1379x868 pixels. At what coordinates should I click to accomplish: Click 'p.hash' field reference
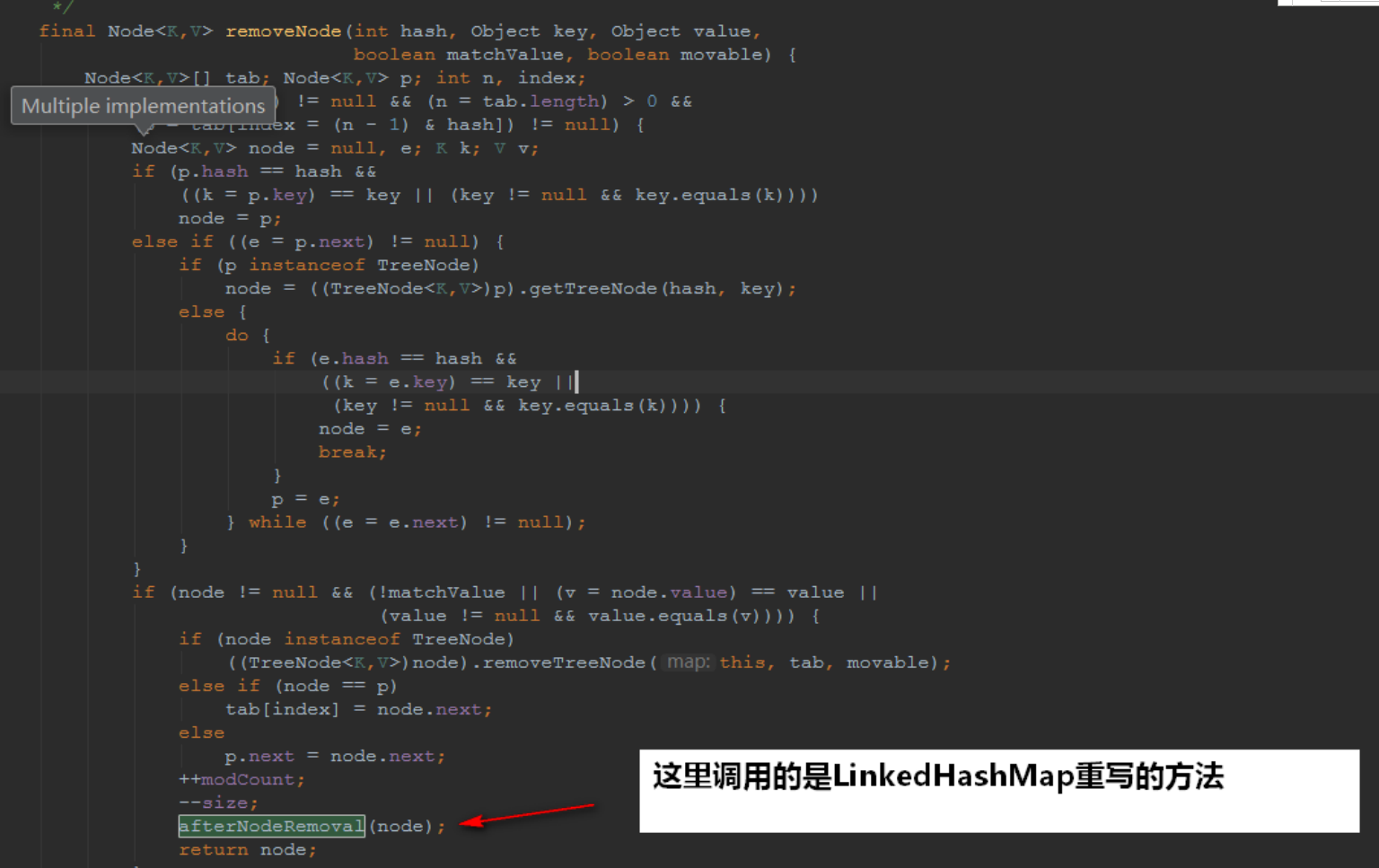[213, 171]
